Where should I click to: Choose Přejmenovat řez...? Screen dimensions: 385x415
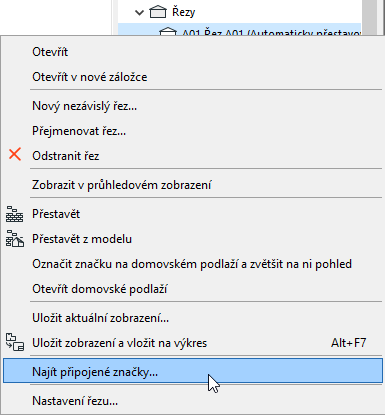point(193,131)
